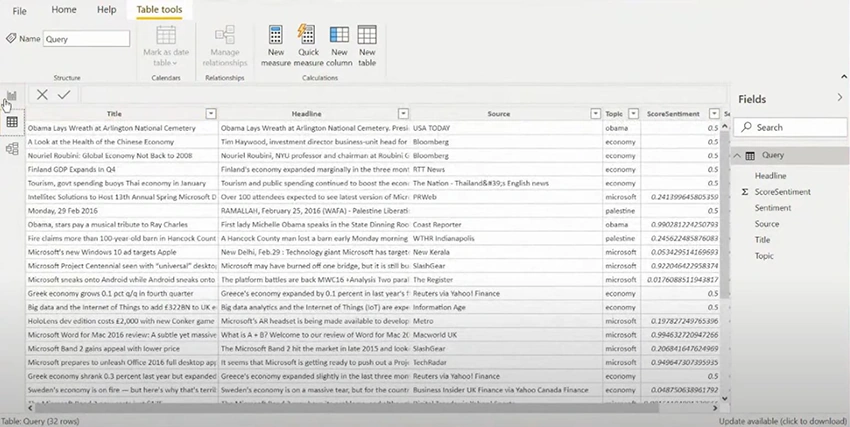Click the Query table icon in Fields
Screen dimensions: 850x427
click(750, 156)
